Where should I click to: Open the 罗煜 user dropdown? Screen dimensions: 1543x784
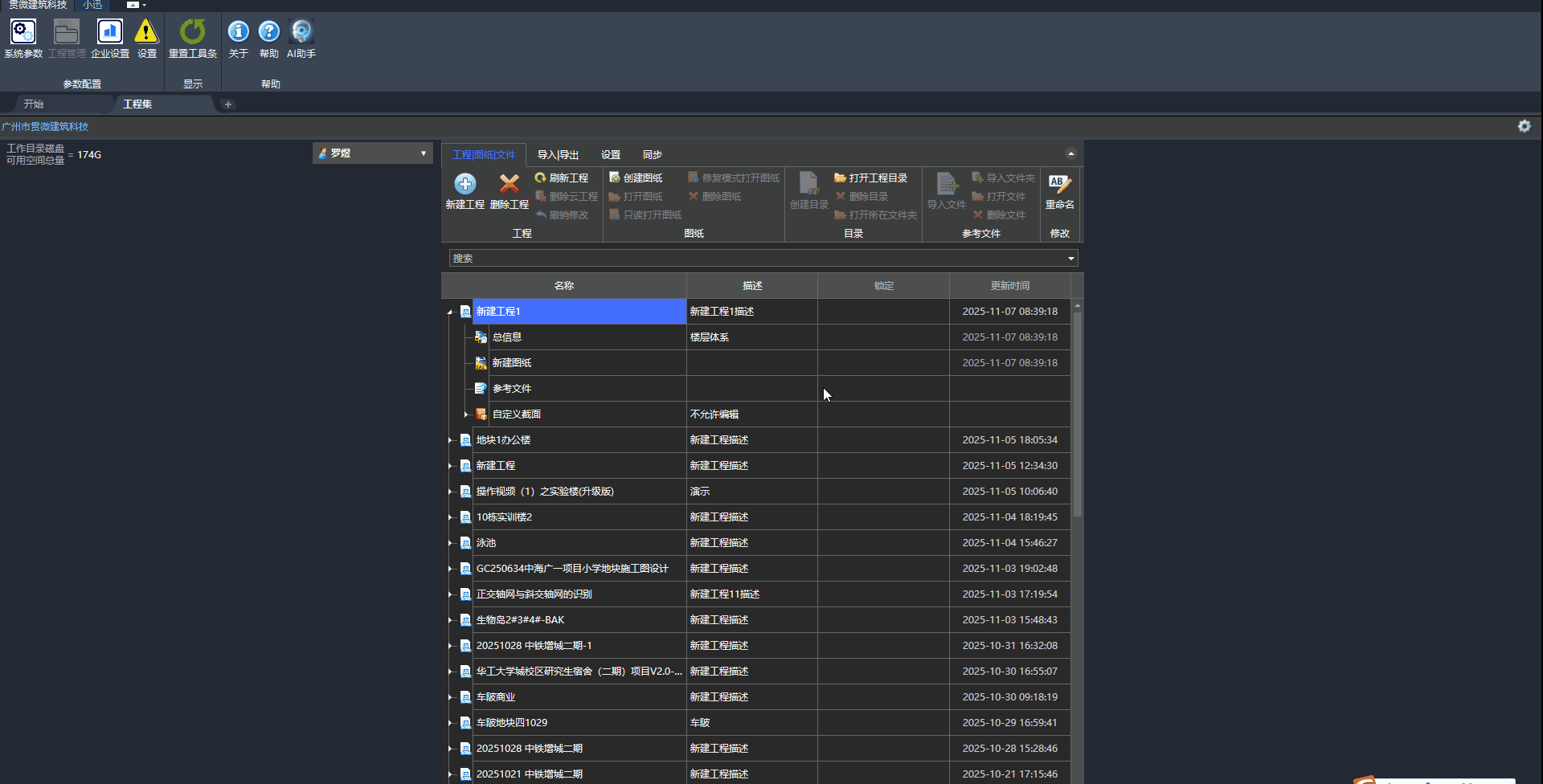click(x=372, y=153)
